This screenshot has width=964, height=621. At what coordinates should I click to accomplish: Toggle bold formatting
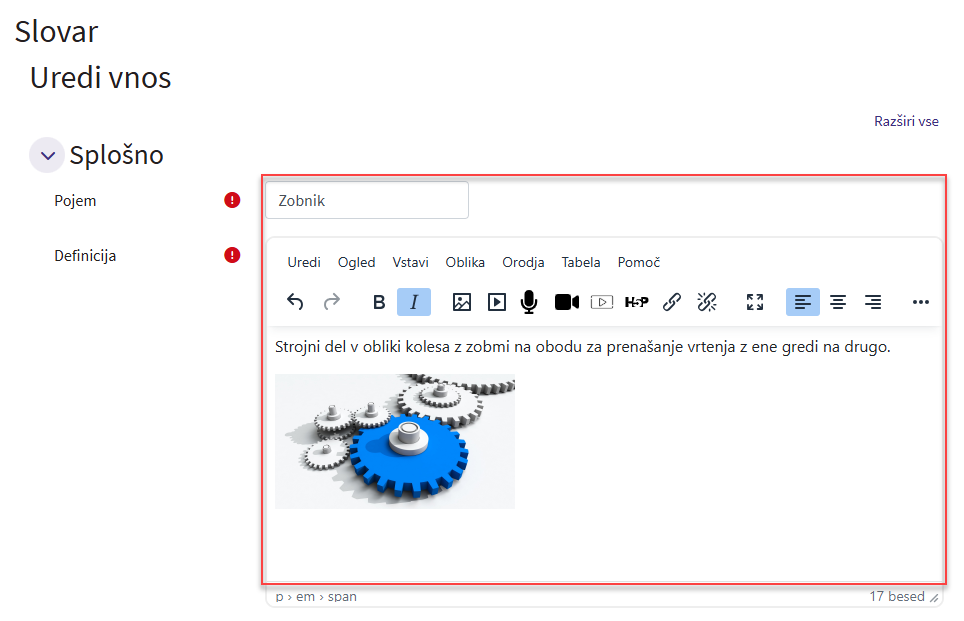tap(379, 302)
